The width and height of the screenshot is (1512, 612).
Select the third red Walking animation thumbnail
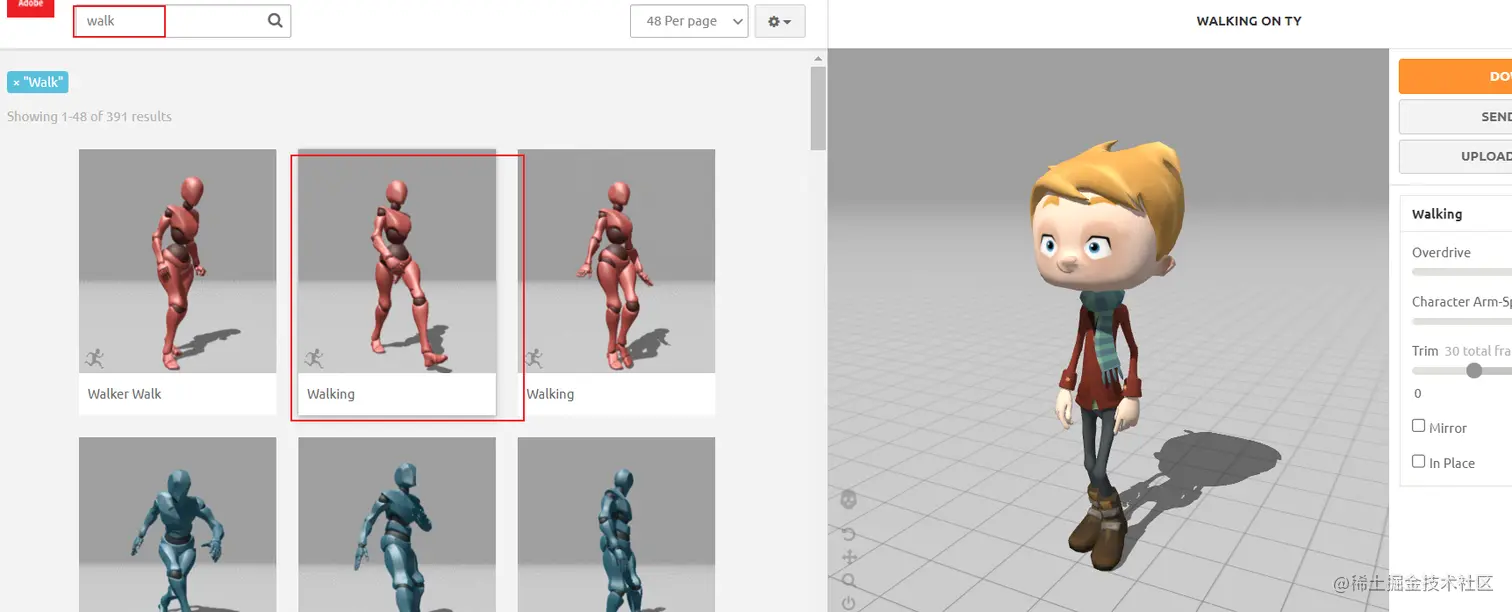click(616, 261)
